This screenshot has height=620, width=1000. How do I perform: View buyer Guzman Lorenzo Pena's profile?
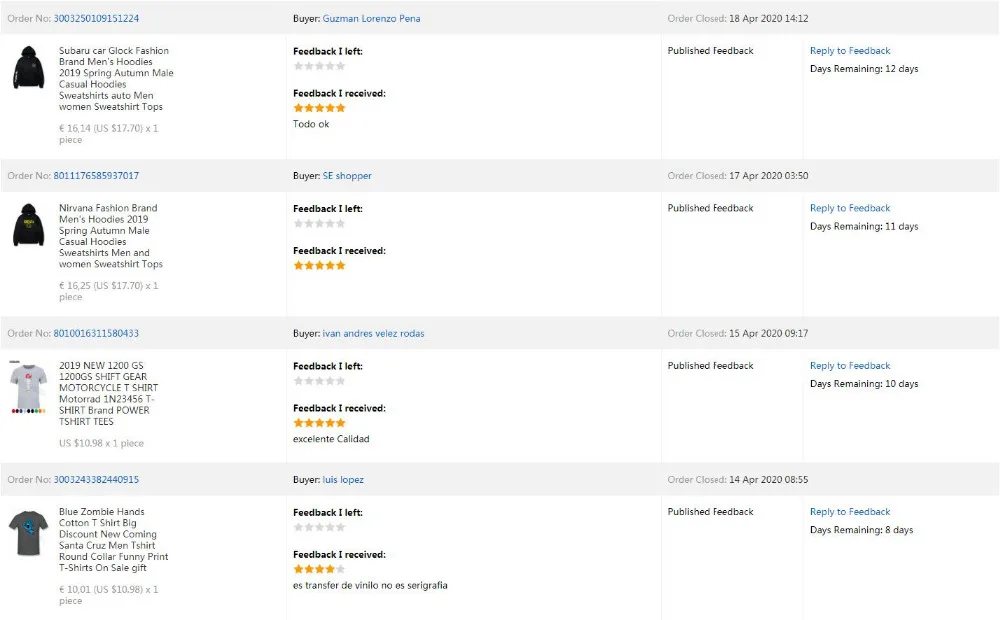[x=371, y=18]
